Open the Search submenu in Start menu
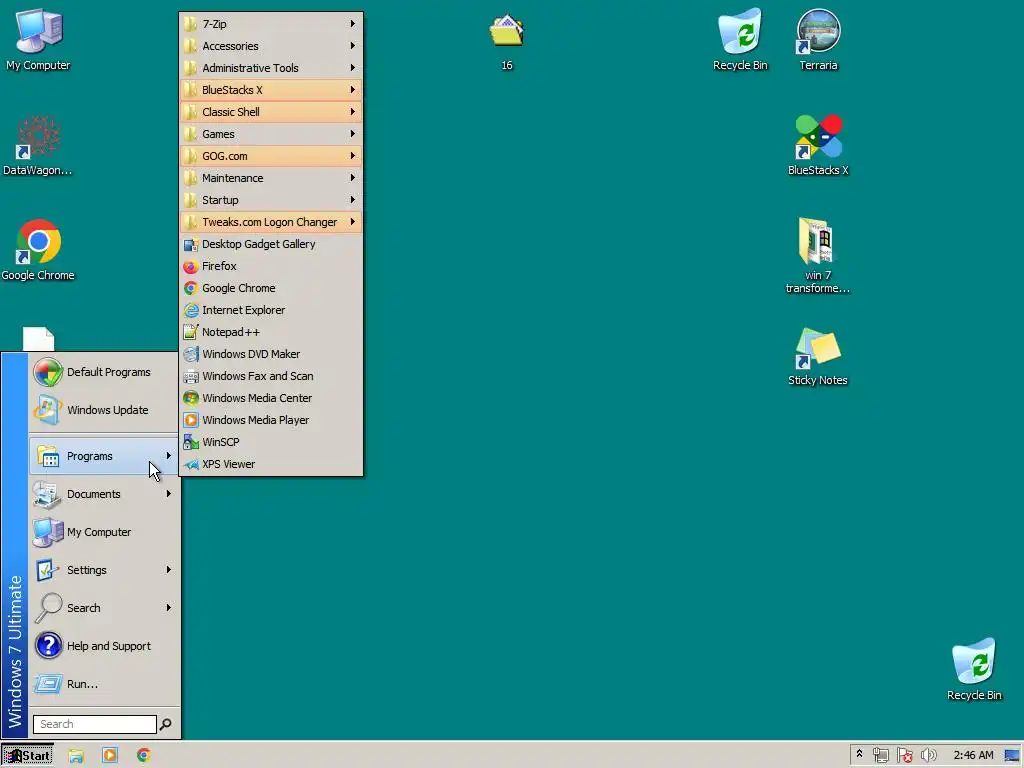Screen dimensions: 1024x768 pos(104,608)
